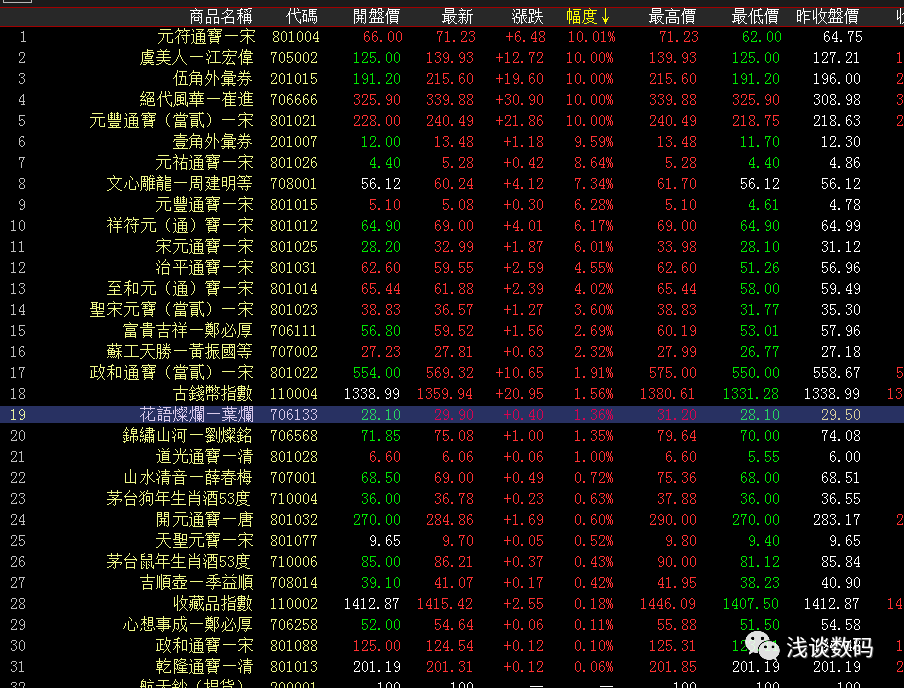
Task: Click row number 1
Action: point(22,37)
